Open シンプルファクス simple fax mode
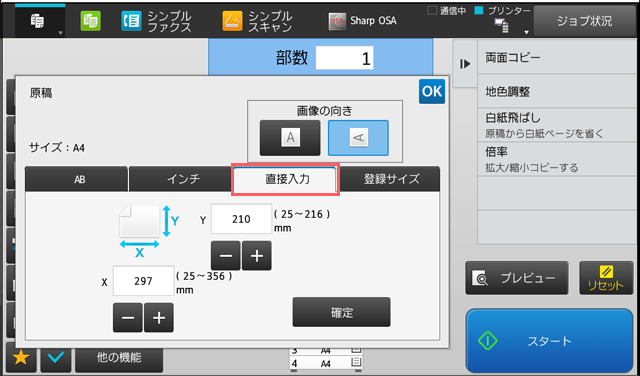Screen dimensions: 640x376 pyautogui.click(x=156, y=22)
